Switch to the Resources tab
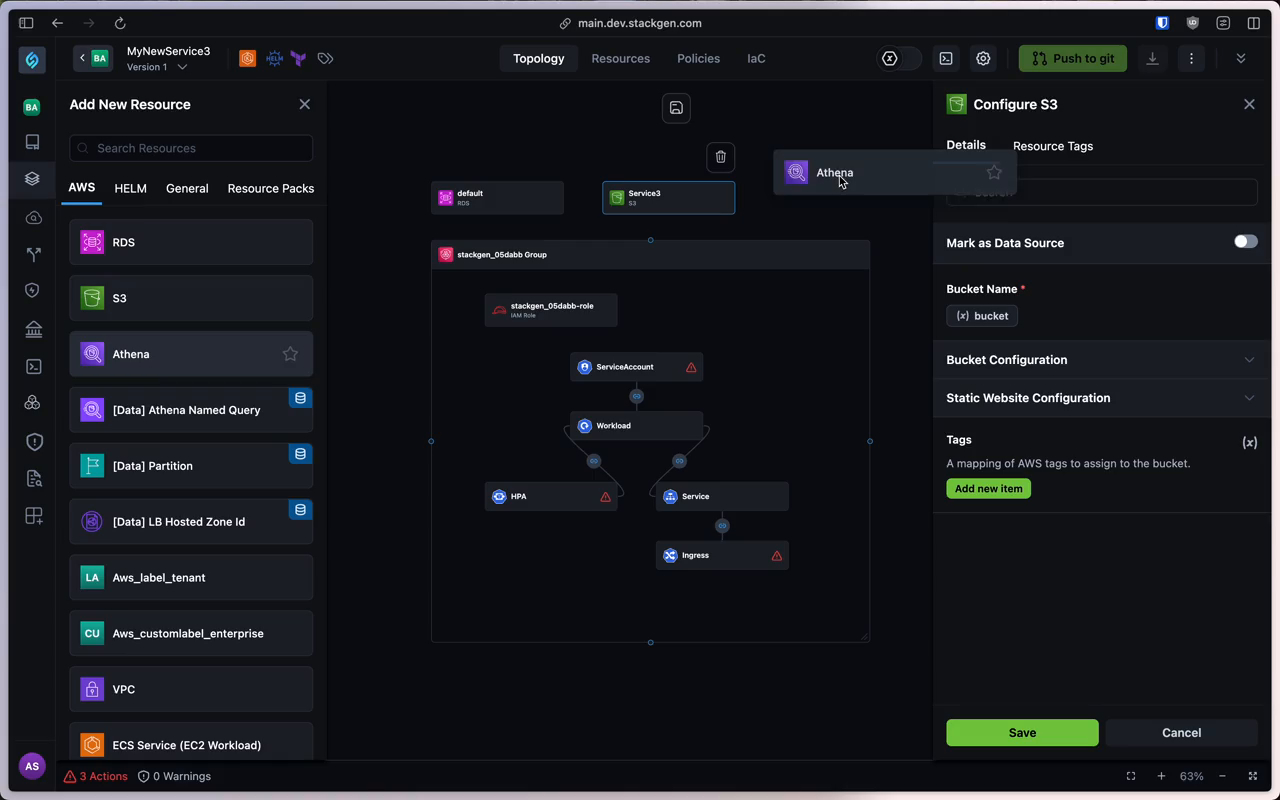This screenshot has width=1280, height=800. tap(620, 58)
